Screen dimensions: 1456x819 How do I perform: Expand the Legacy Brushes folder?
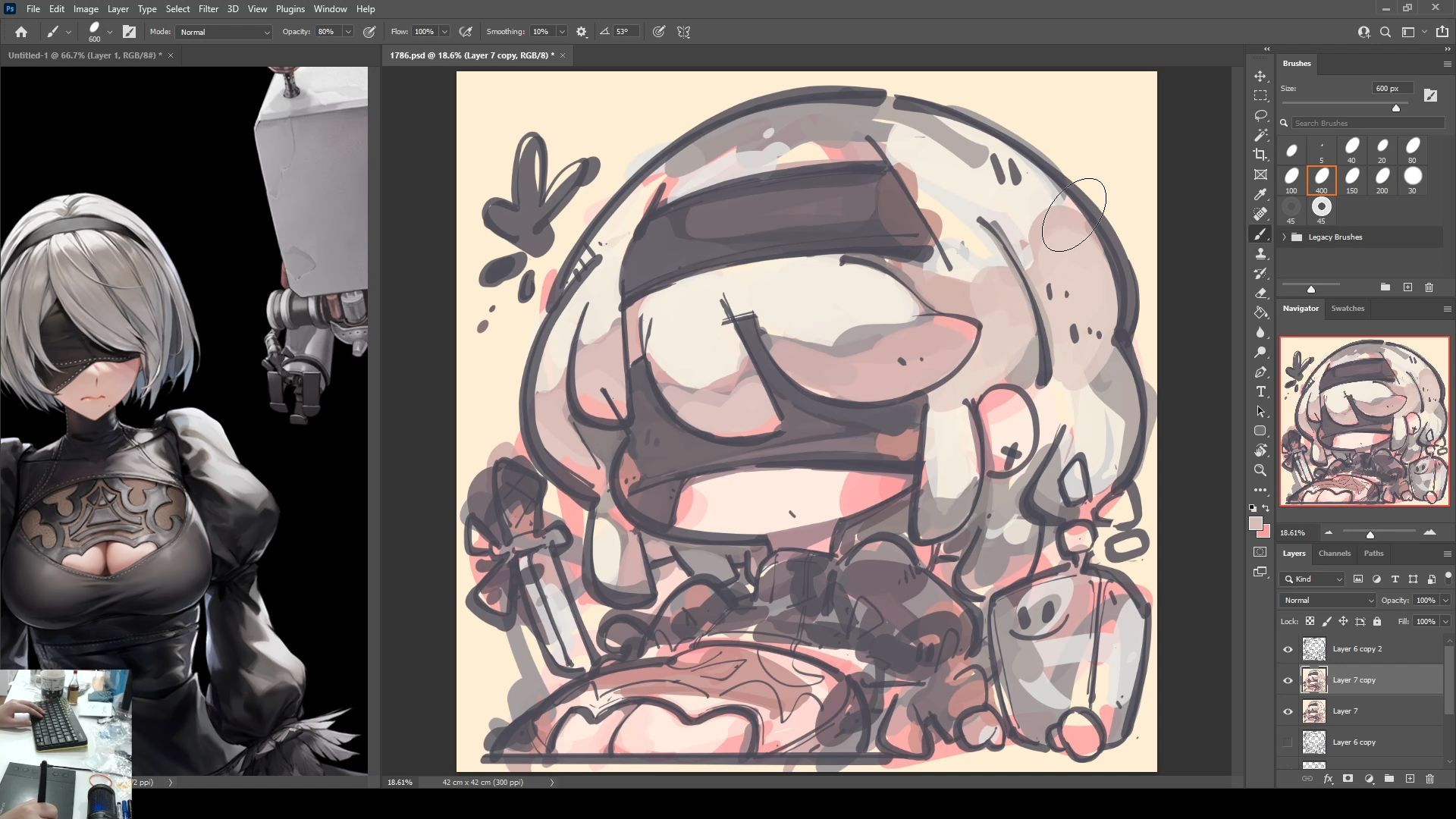click(1284, 237)
